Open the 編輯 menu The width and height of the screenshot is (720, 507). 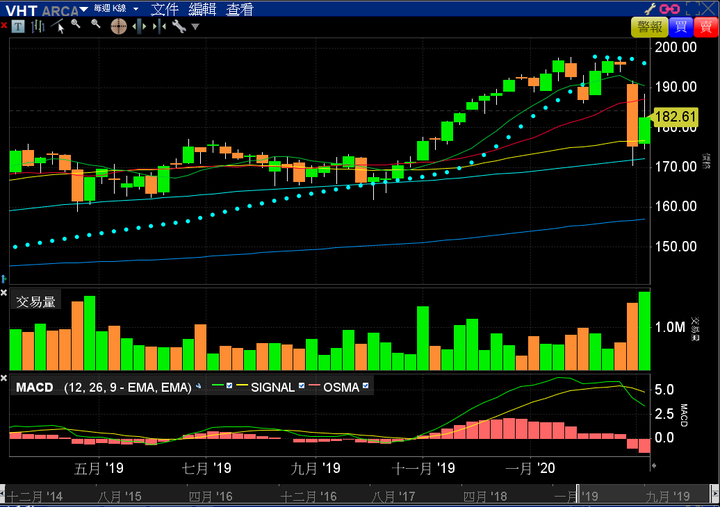coord(202,9)
